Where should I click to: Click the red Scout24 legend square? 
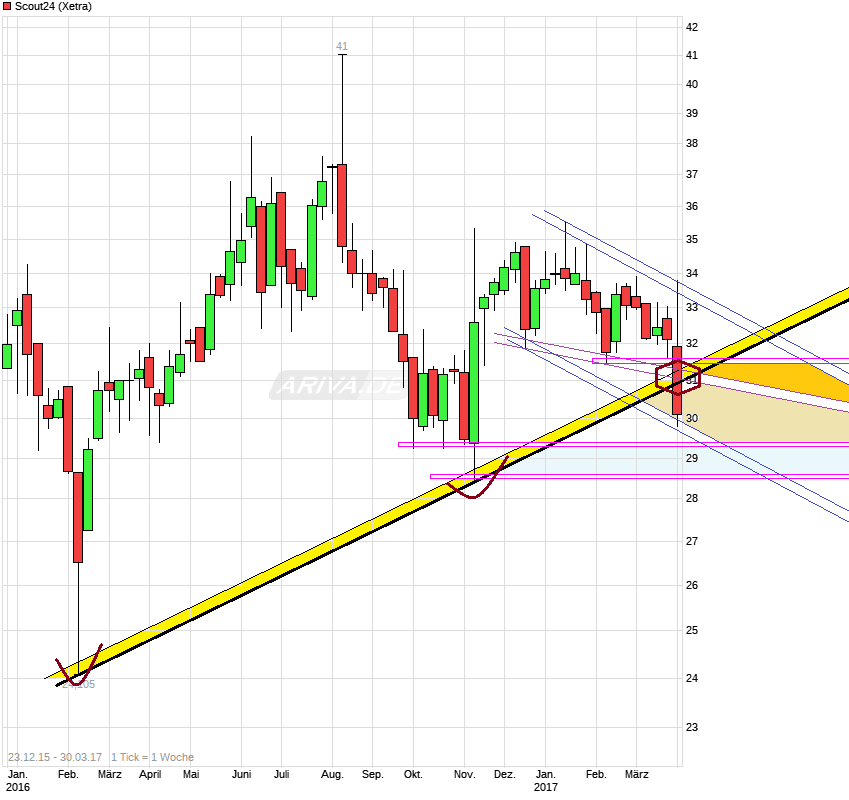[x=7, y=6]
